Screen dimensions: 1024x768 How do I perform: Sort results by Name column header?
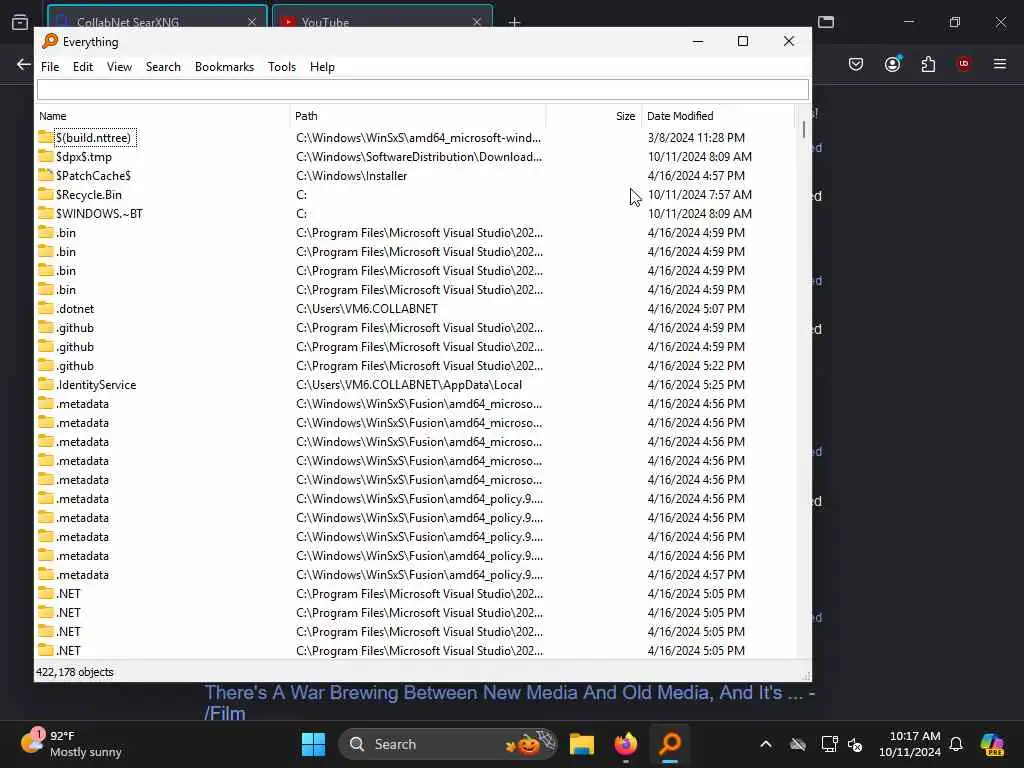pos(163,116)
